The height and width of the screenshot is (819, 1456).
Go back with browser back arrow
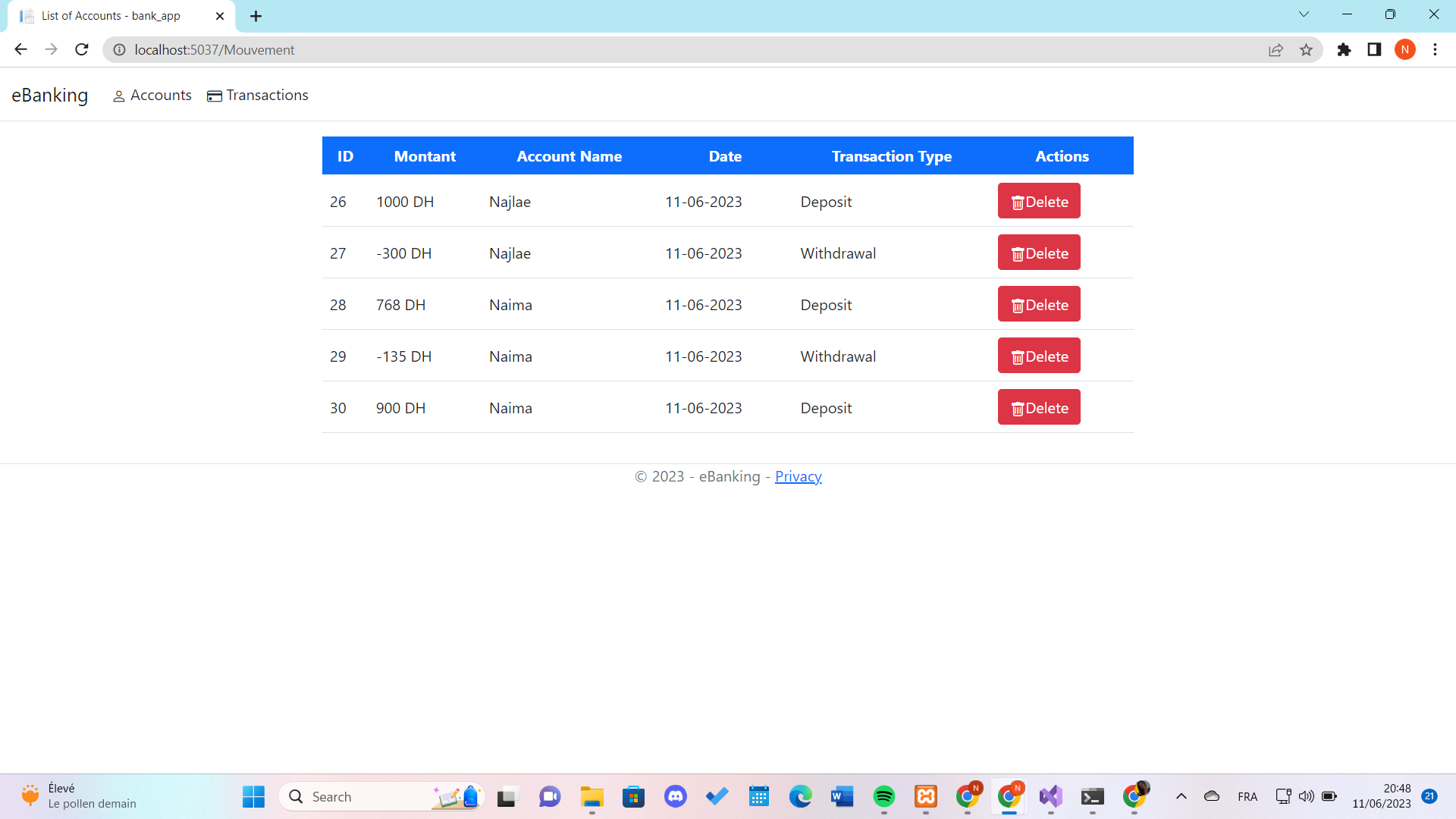click(20, 49)
